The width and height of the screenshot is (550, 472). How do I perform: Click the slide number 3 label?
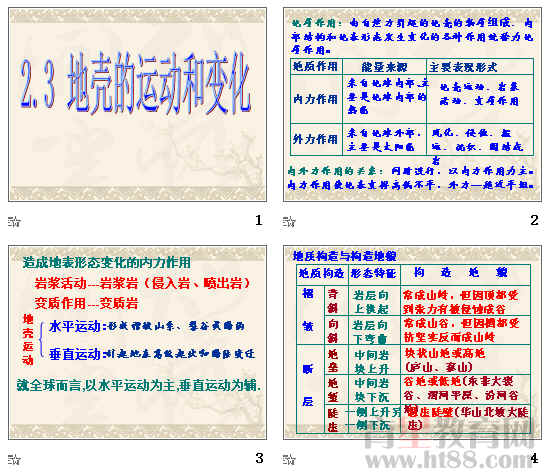[259, 458]
